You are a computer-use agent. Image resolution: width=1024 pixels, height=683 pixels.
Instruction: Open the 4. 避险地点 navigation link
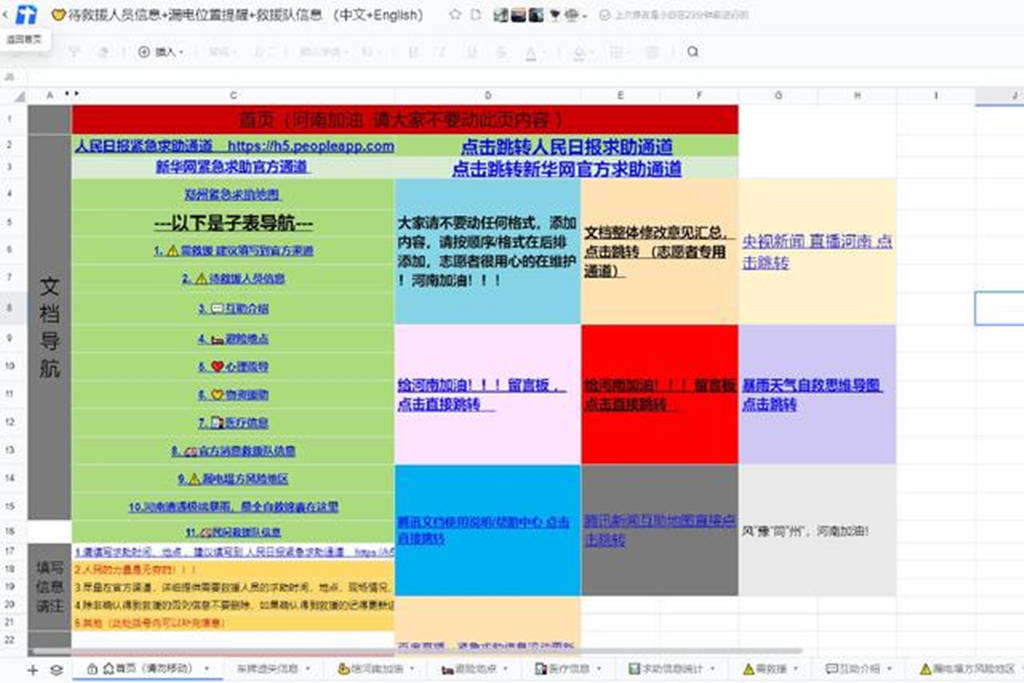click(x=233, y=338)
